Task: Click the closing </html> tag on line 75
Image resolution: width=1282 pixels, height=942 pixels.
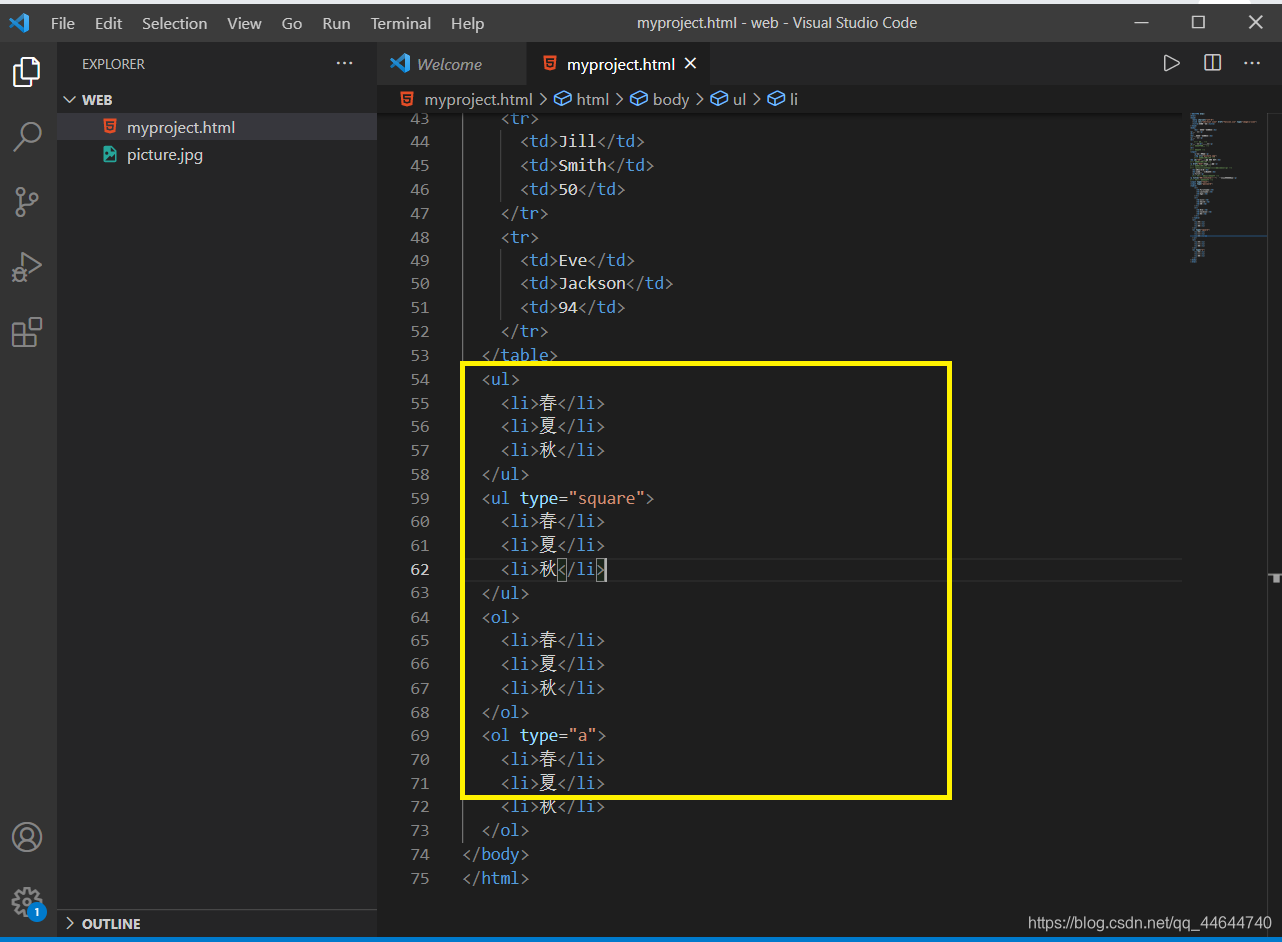Action: 496,878
